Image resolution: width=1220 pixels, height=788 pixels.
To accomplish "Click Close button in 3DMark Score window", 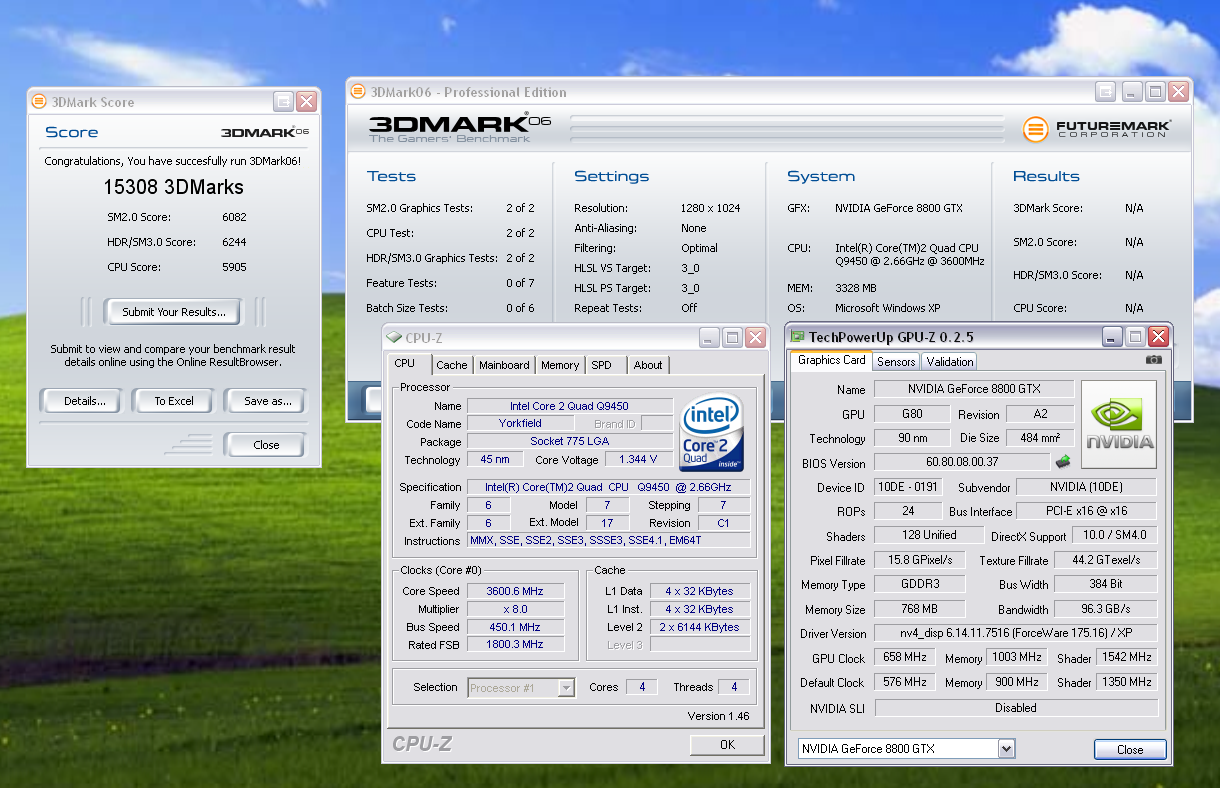I will click(x=266, y=445).
